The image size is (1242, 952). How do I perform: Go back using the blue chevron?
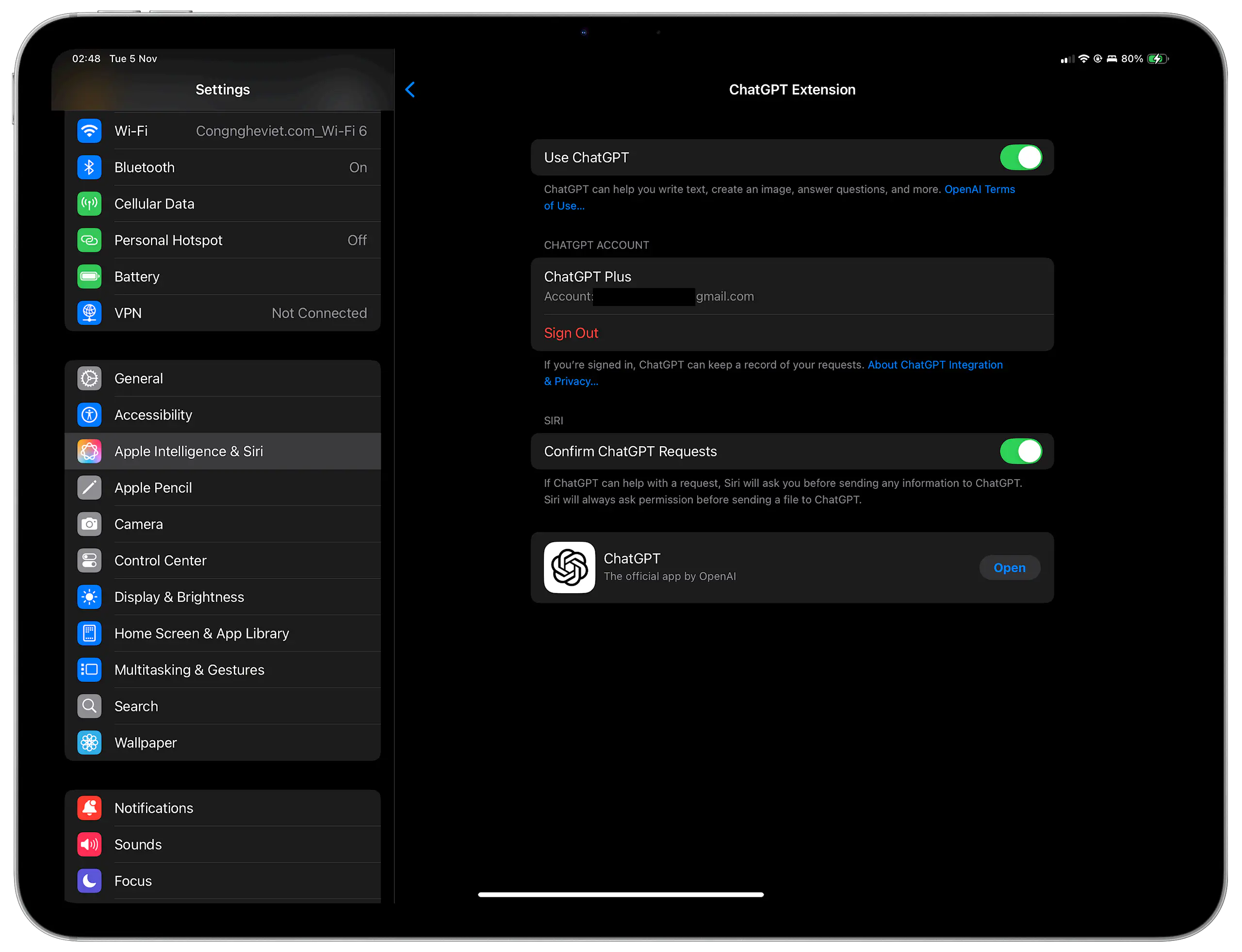coord(410,90)
